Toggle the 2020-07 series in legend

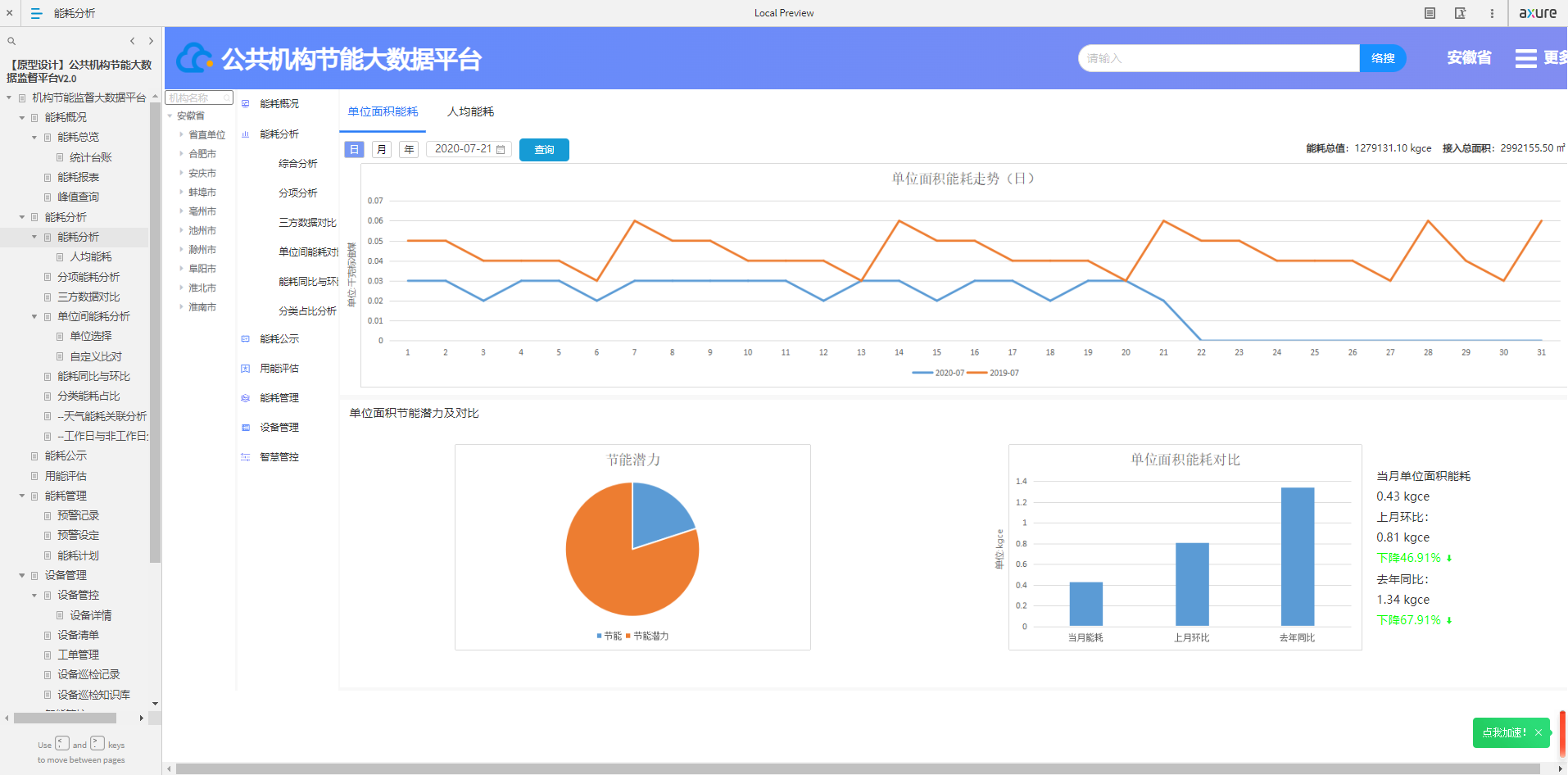point(938,373)
